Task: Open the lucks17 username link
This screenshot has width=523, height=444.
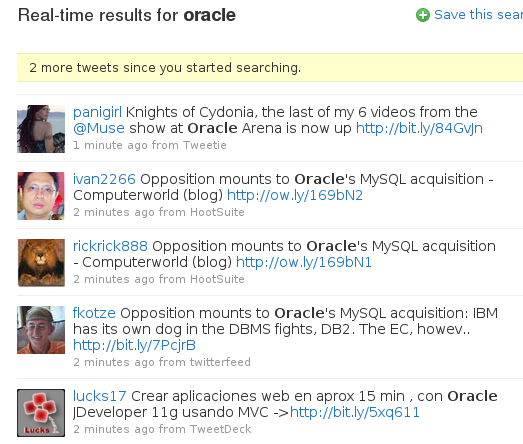Action: tap(100, 396)
